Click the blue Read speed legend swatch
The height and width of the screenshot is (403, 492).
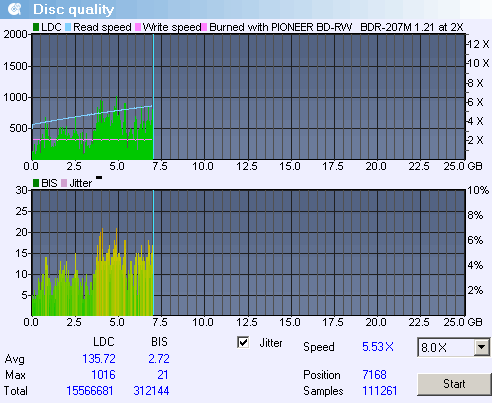pos(68,27)
